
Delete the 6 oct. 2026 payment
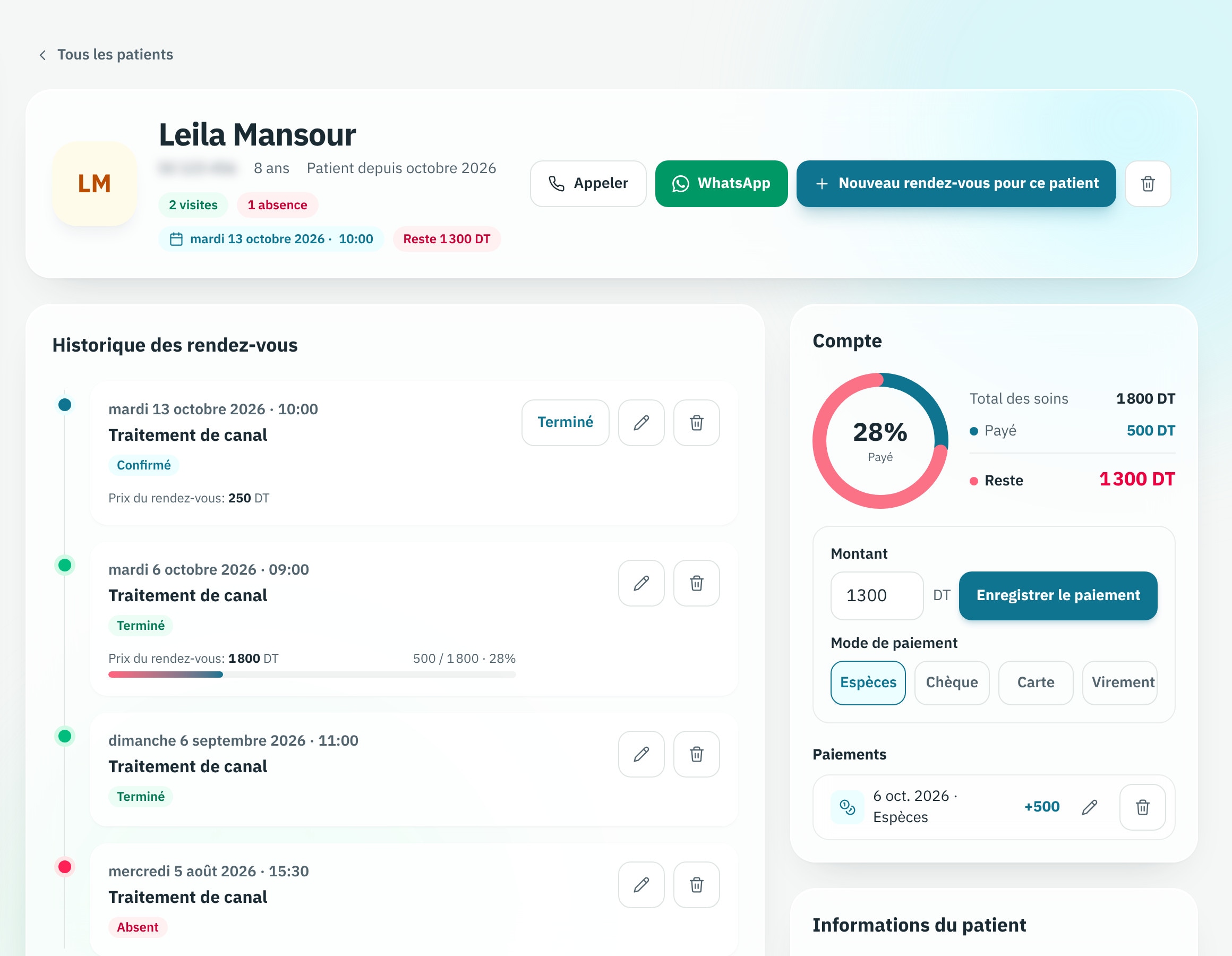(x=1142, y=806)
